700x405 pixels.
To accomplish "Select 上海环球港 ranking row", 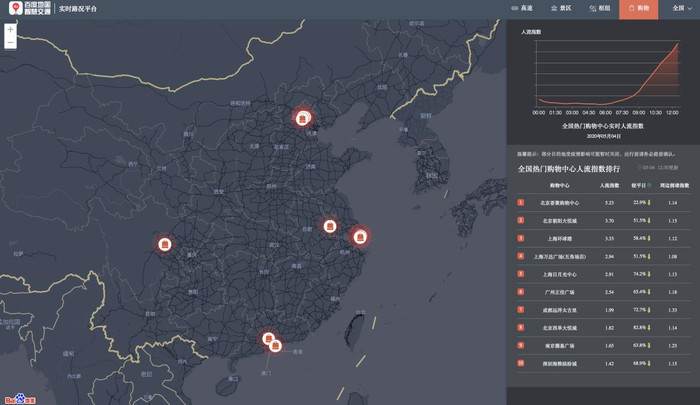I will (x=560, y=239).
